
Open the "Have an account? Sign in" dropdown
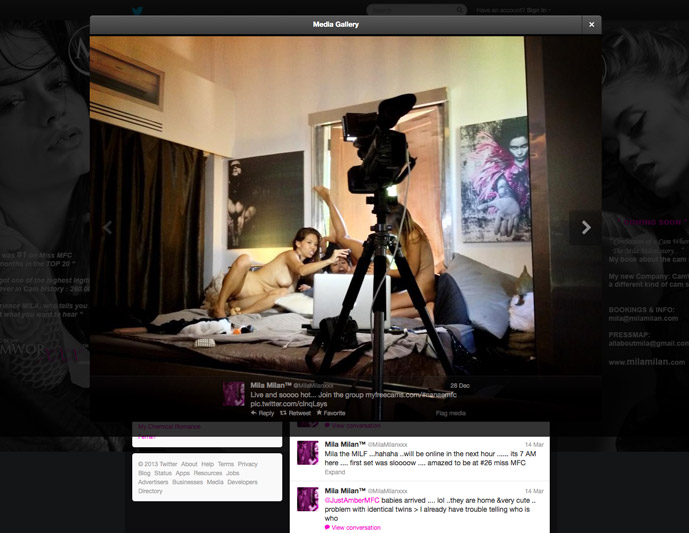pyautogui.click(x=512, y=10)
